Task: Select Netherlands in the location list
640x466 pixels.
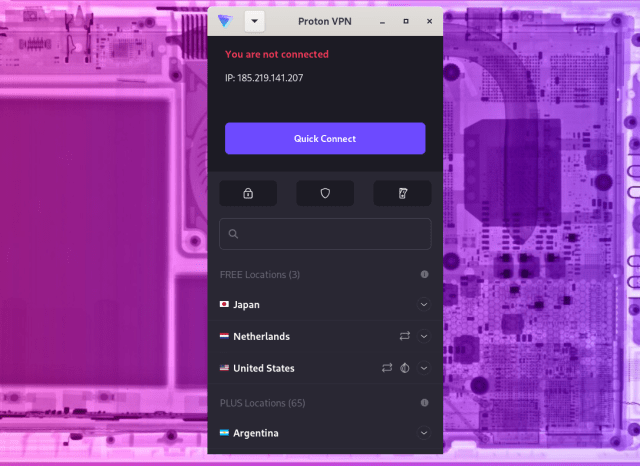Action: click(x=325, y=336)
